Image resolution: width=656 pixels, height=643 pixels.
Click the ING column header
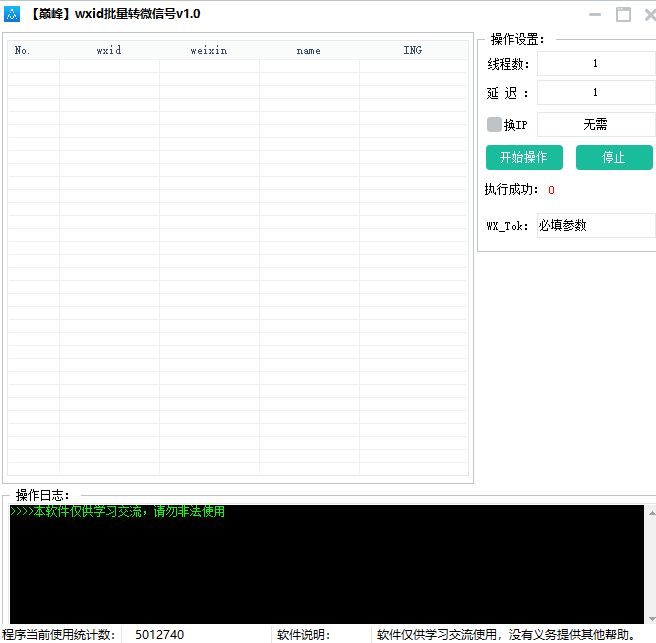pyautogui.click(x=412, y=50)
